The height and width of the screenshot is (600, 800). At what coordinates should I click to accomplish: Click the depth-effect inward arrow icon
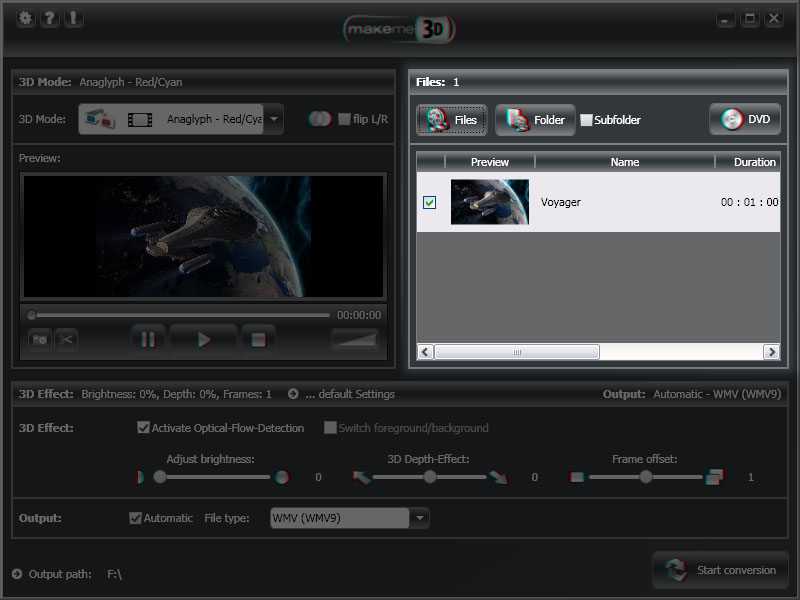click(361, 477)
